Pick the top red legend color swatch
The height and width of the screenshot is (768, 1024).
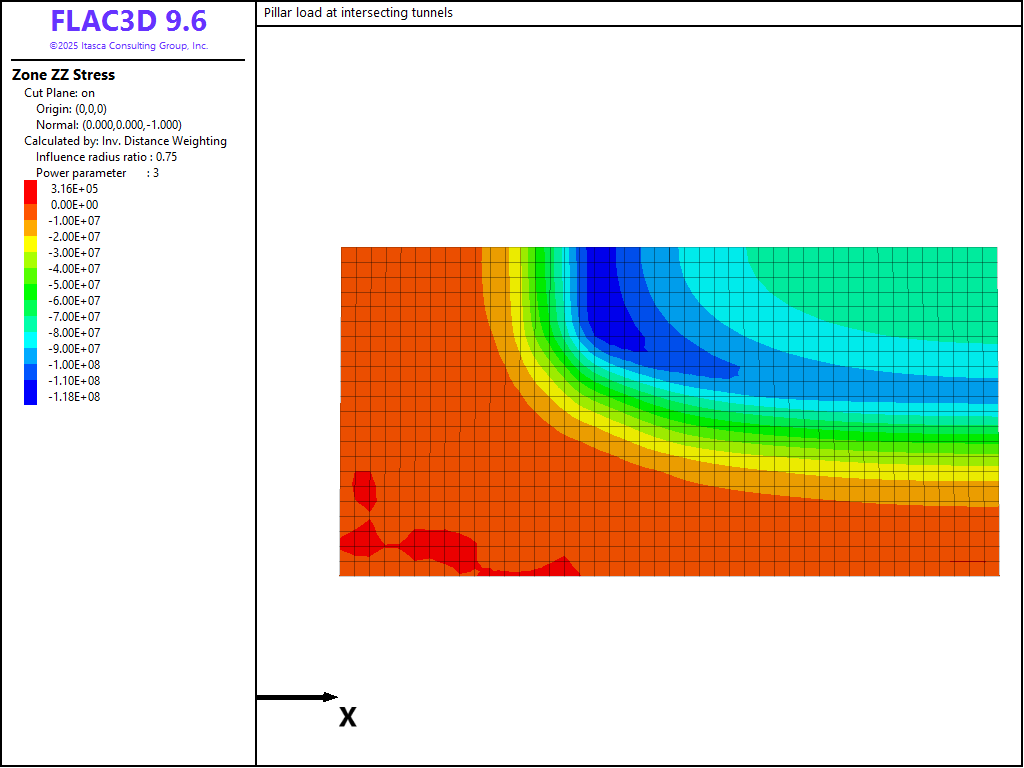click(x=31, y=188)
